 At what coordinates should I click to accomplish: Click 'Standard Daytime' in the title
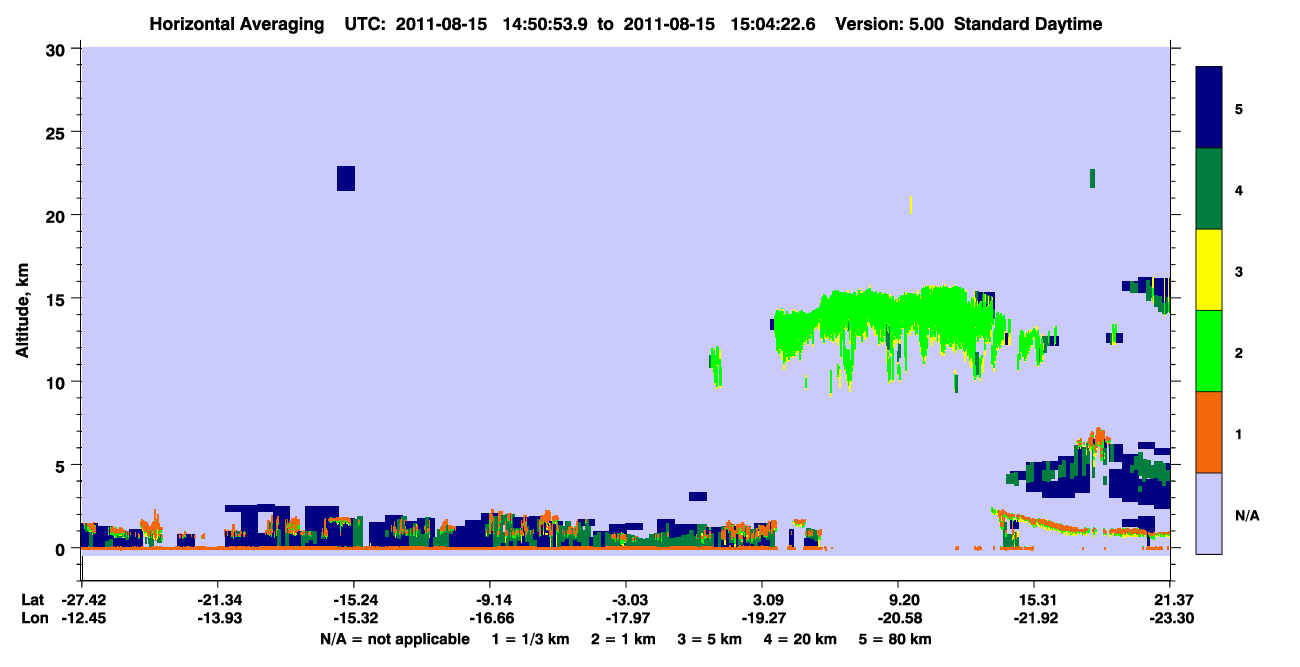(1029, 24)
